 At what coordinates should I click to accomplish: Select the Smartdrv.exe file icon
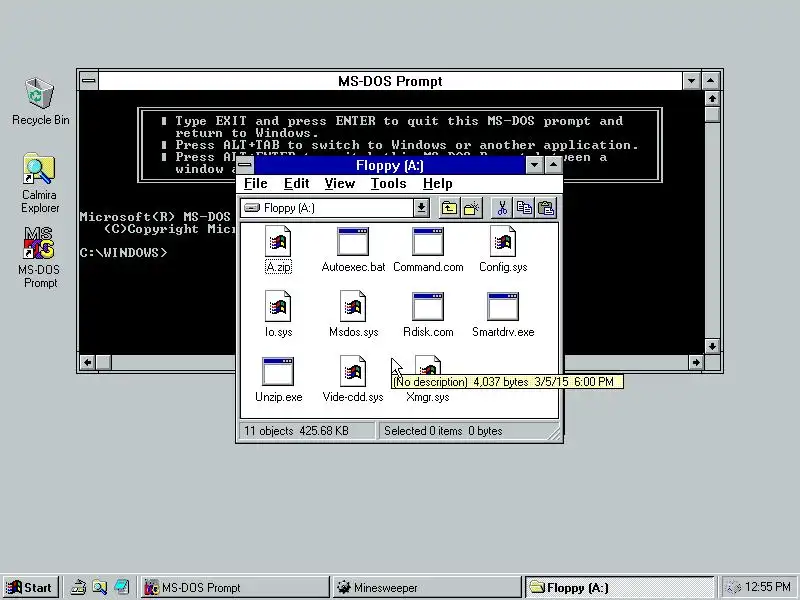point(503,306)
